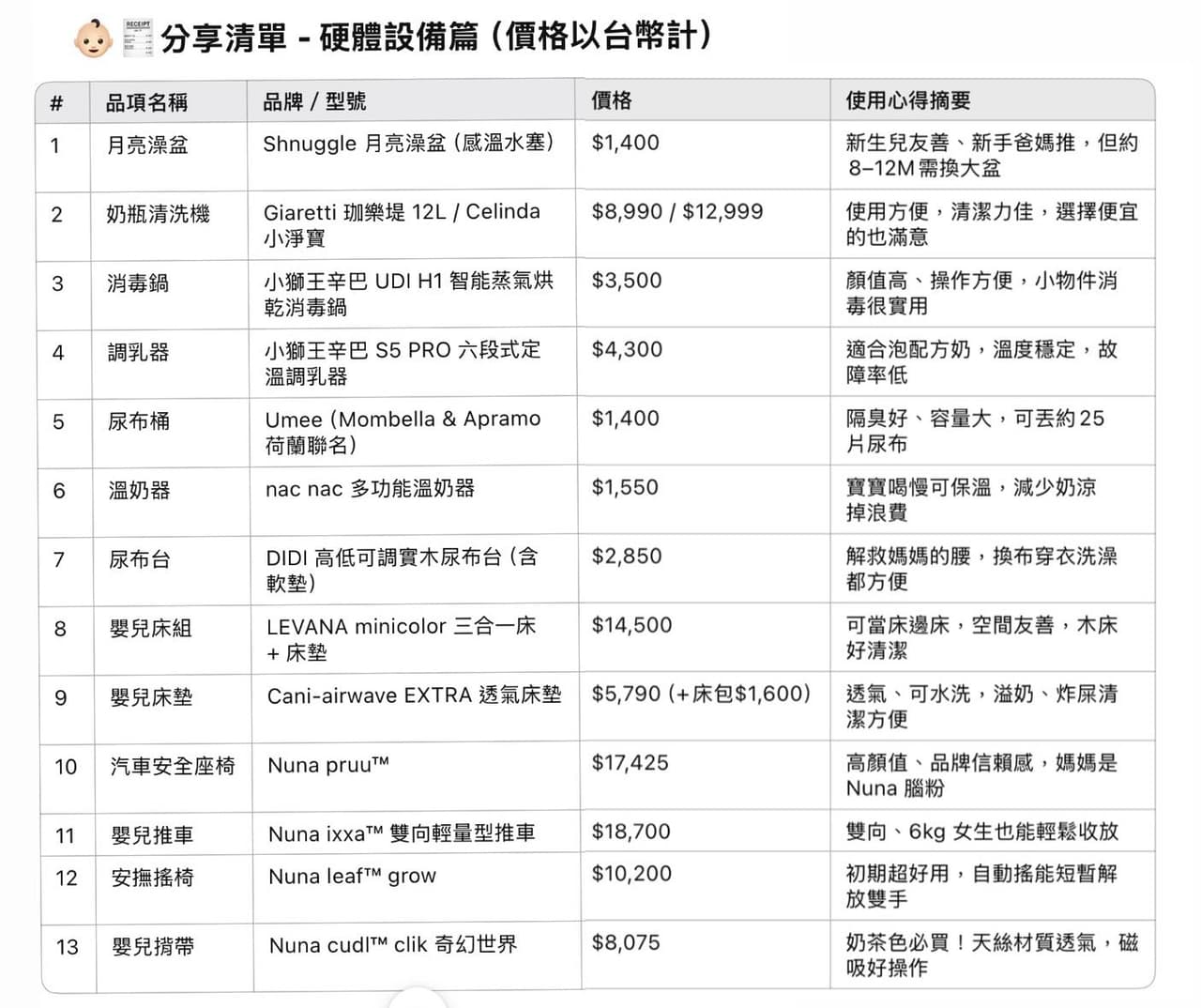Screen dimensions: 1201x1008
Task: Click the $2,850 price for 尿布台
Action: point(627,556)
